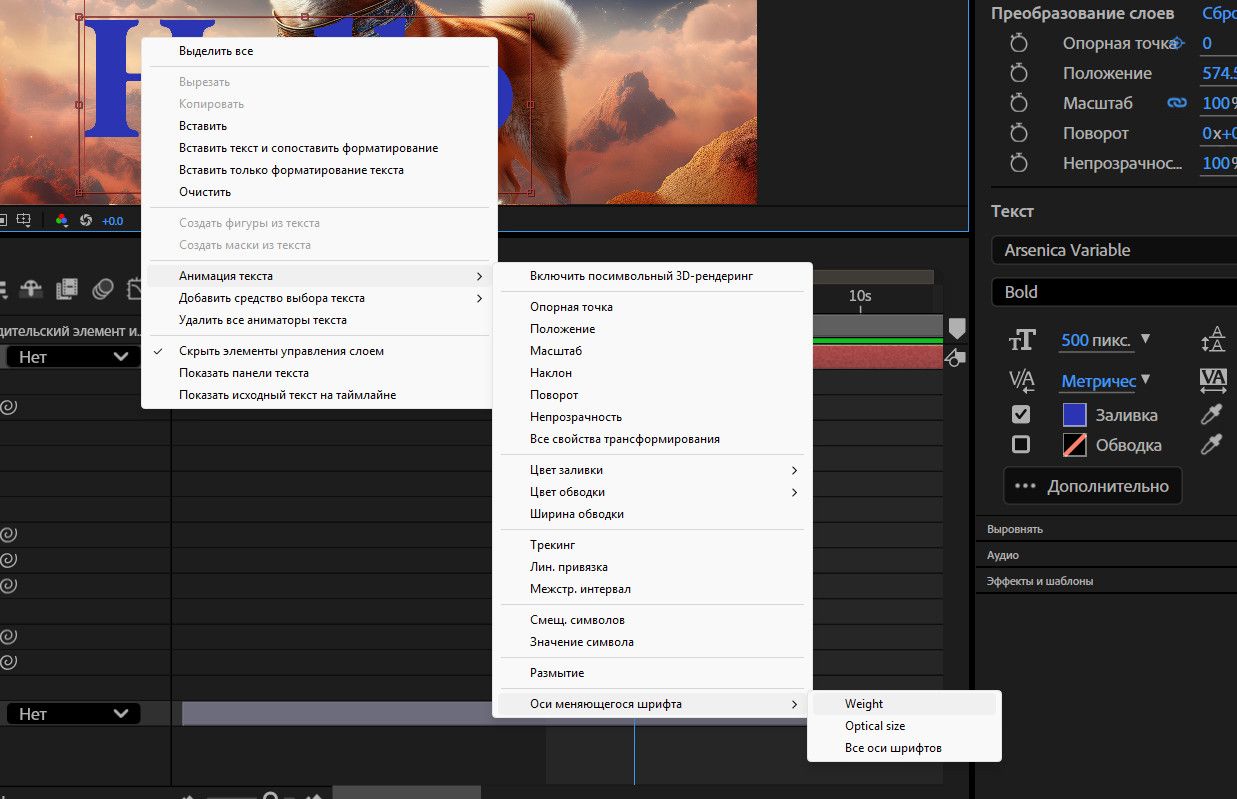Image resolution: width=1237 pixels, height=799 pixels.
Task: Toggle the Поворот stopwatch
Action: (x=1019, y=133)
